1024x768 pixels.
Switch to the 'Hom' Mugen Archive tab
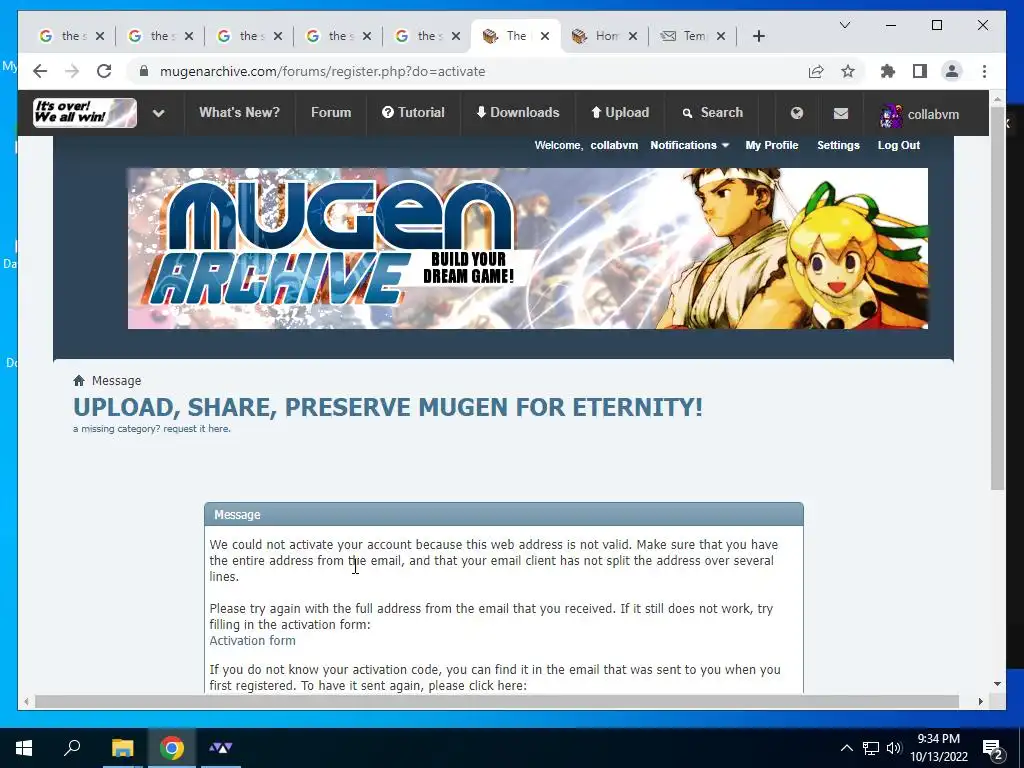tap(604, 36)
